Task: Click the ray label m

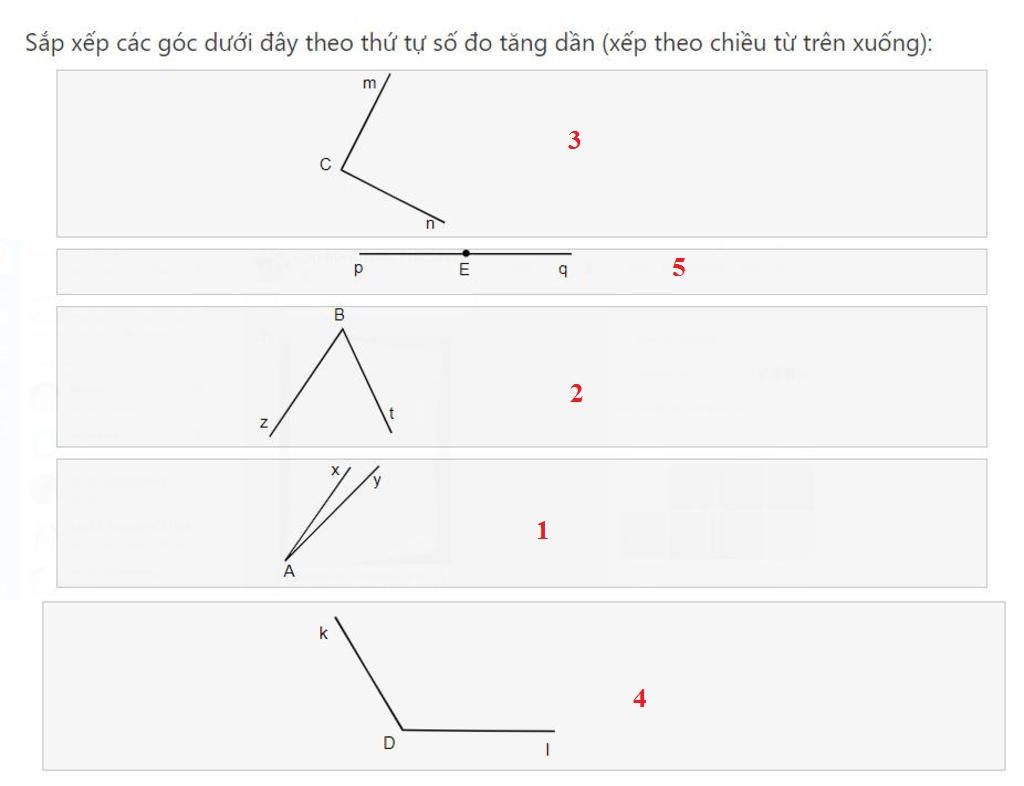Action: (369, 84)
